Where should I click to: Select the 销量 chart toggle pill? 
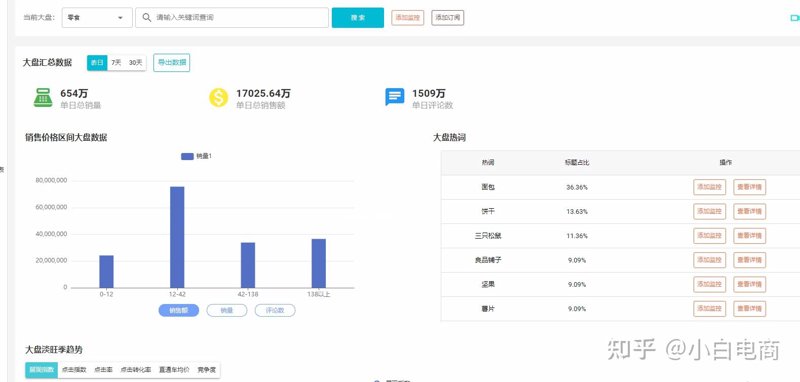pyautogui.click(x=227, y=310)
